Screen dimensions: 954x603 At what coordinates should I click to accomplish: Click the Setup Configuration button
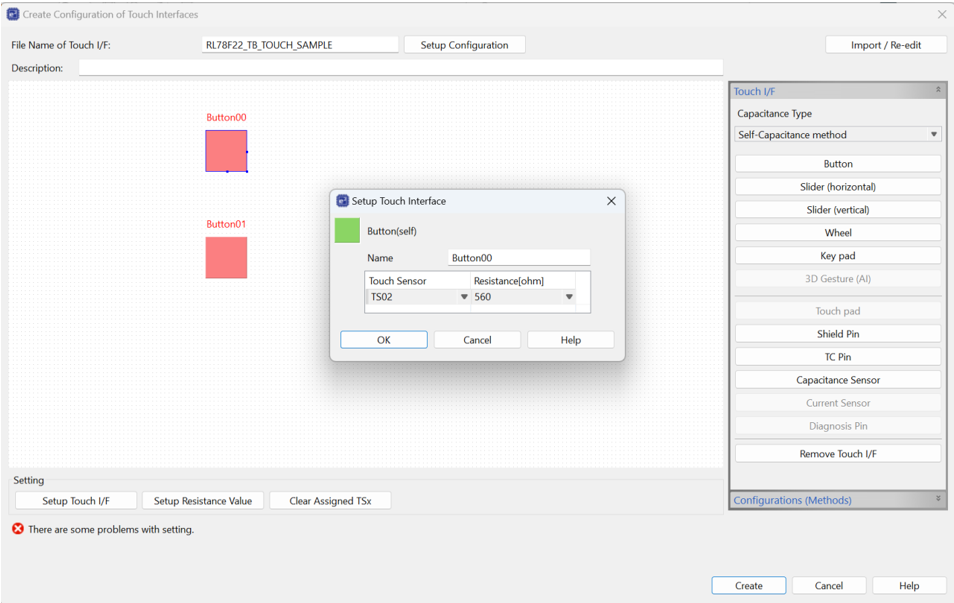click(464, 45)
